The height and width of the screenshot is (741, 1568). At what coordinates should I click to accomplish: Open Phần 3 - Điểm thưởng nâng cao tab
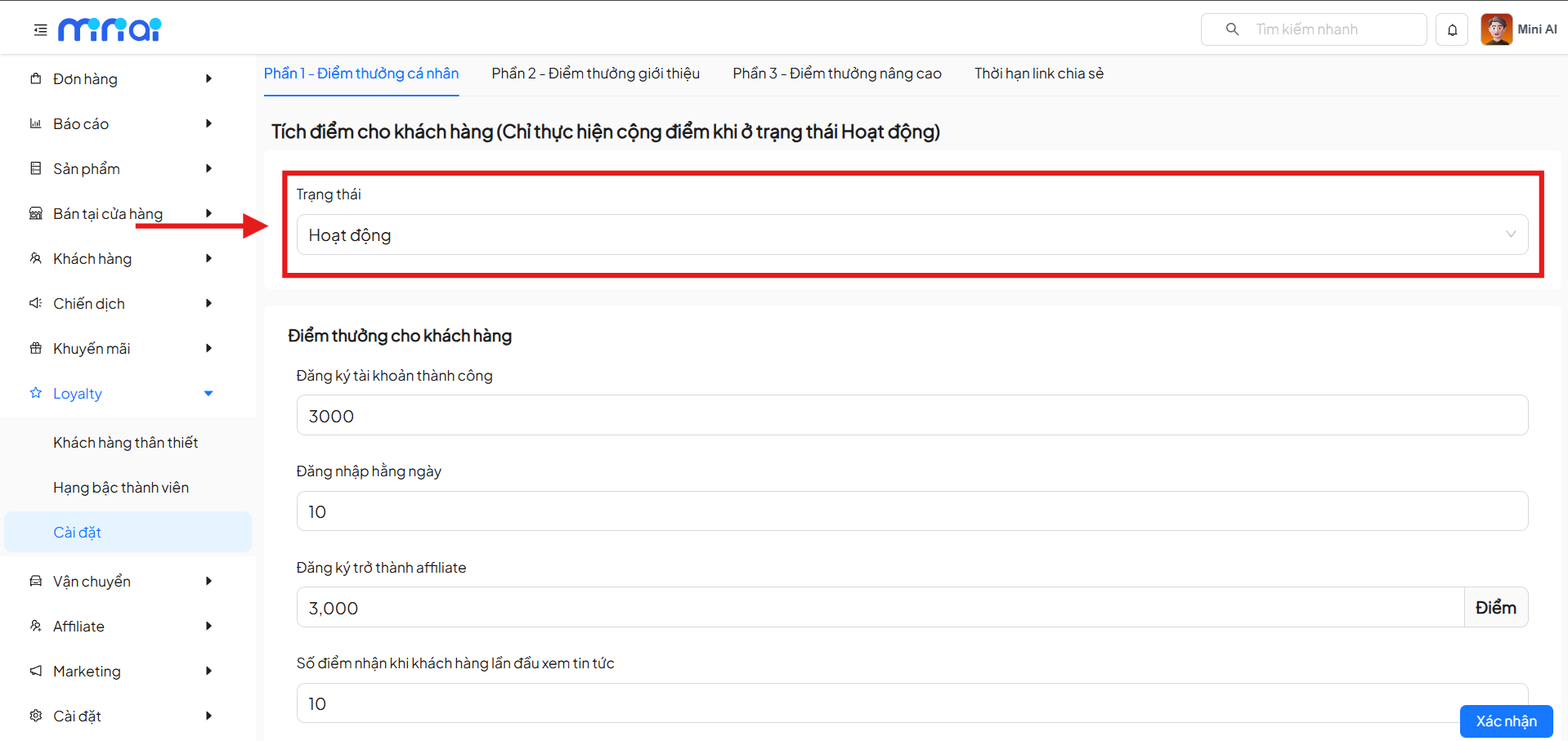(x=836, y=74)
